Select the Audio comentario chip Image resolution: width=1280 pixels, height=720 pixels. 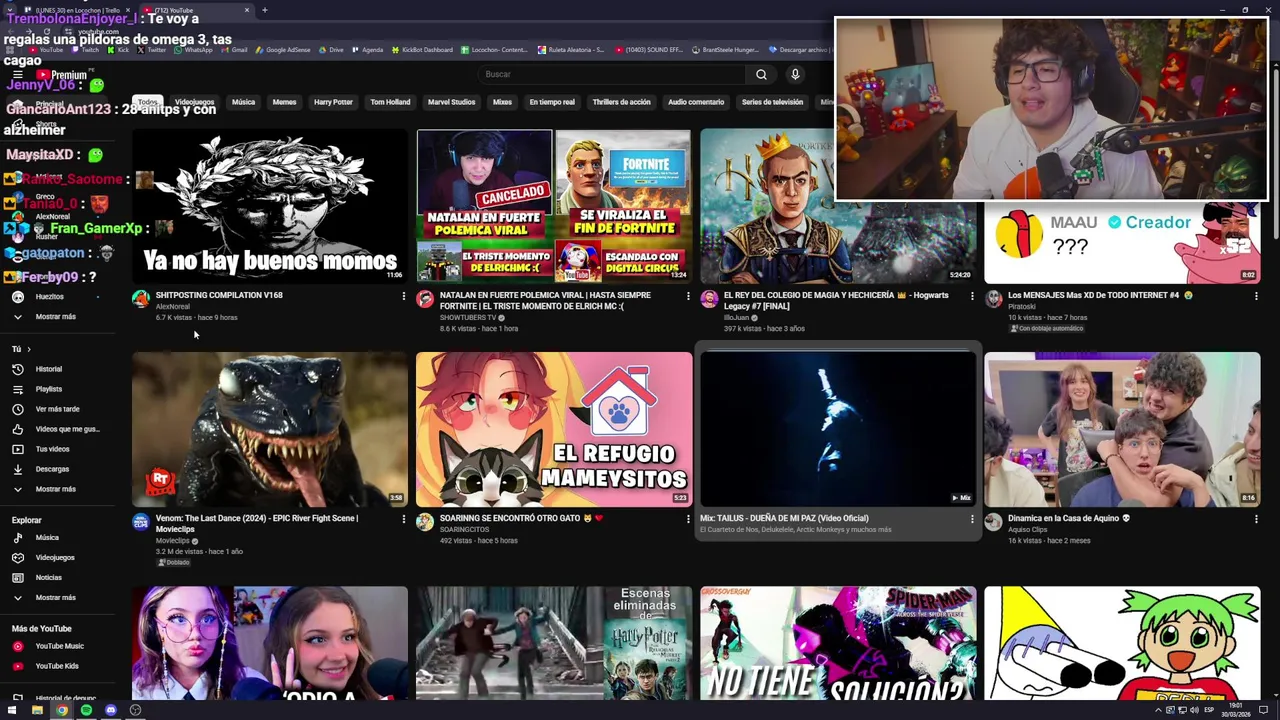click(x=696, y=102)
